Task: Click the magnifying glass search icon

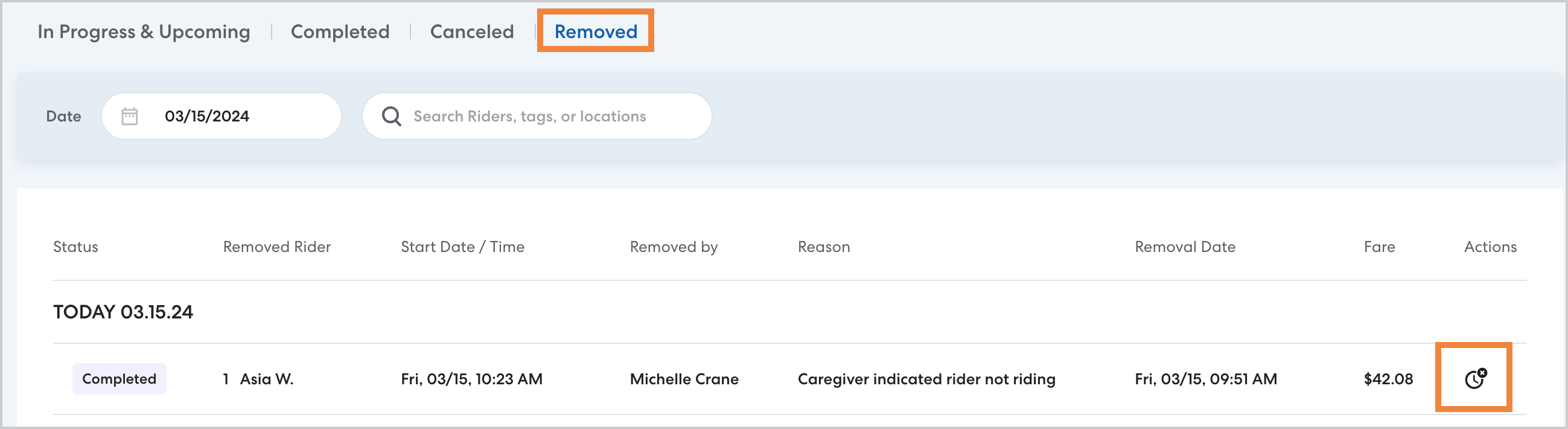Action: click(391, 116)
